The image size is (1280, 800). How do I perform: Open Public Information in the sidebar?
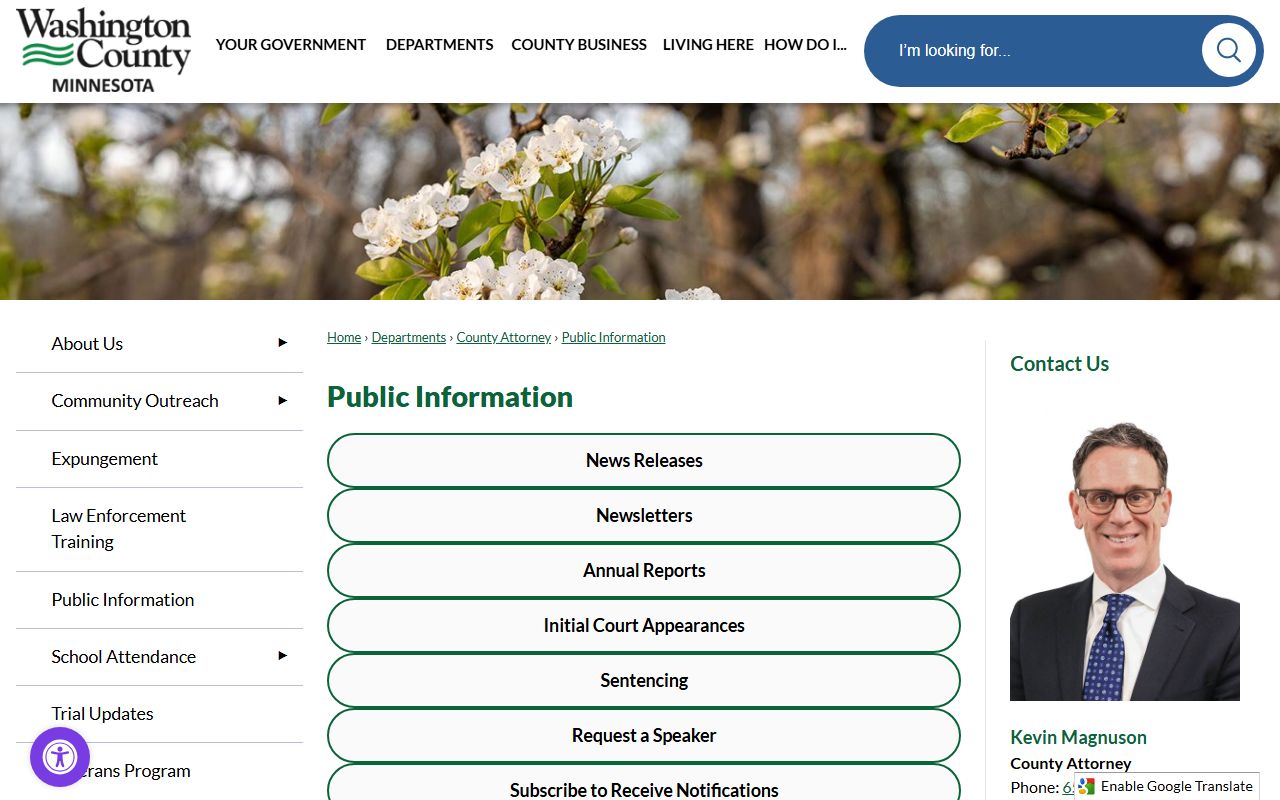click(x=123, y=599)
